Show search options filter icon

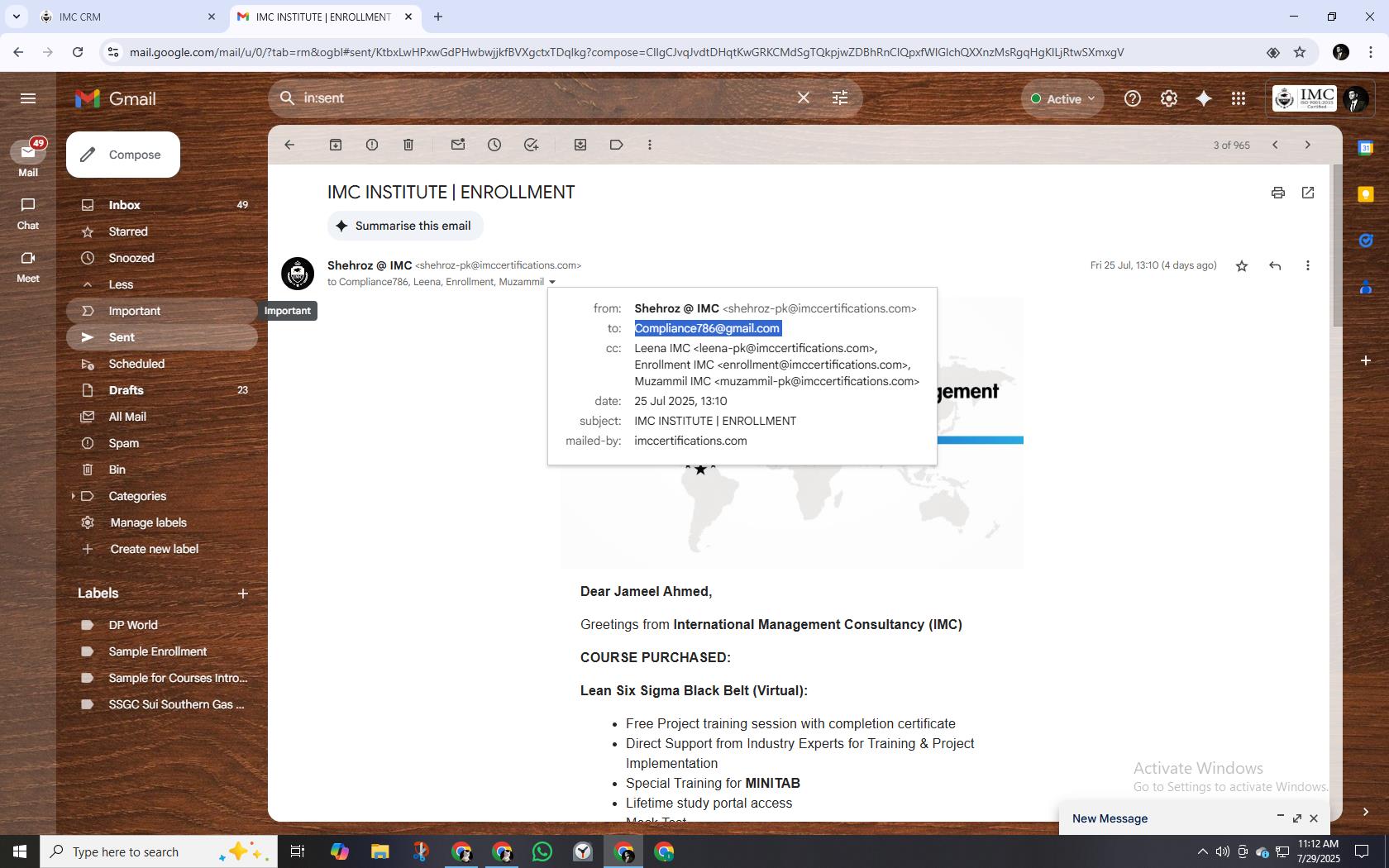coord(840,98)
